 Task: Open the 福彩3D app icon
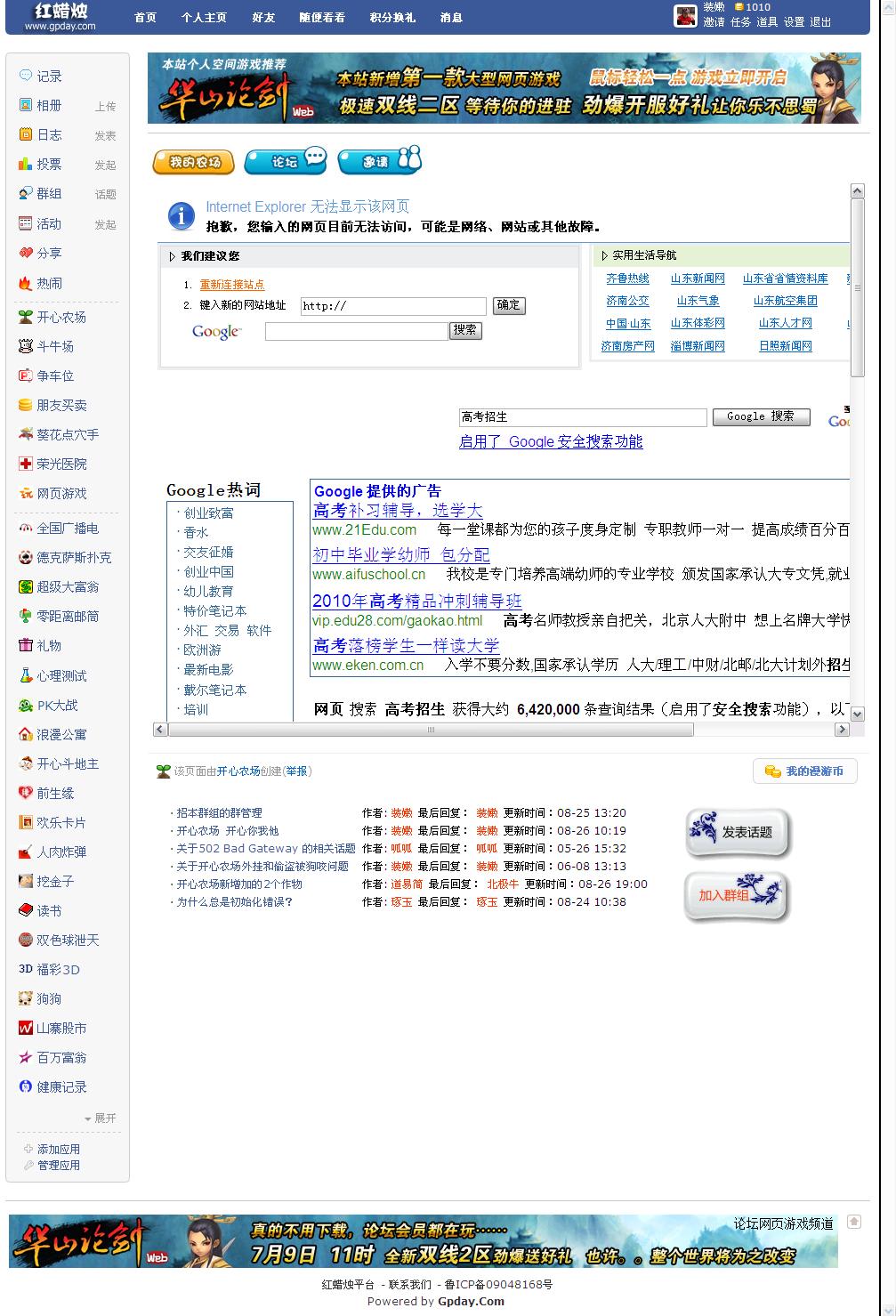point(26,969)
